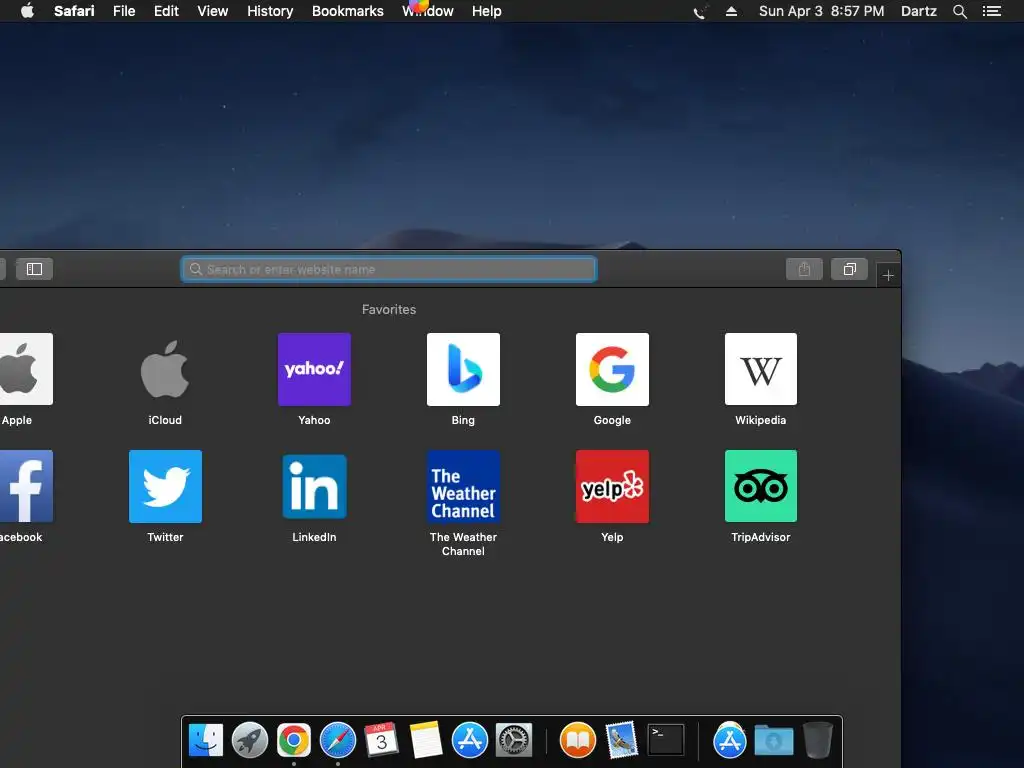The image size is (1024, 768).
Task: Open the Mail stamp icon in Dock
Action: pos(621,740)
